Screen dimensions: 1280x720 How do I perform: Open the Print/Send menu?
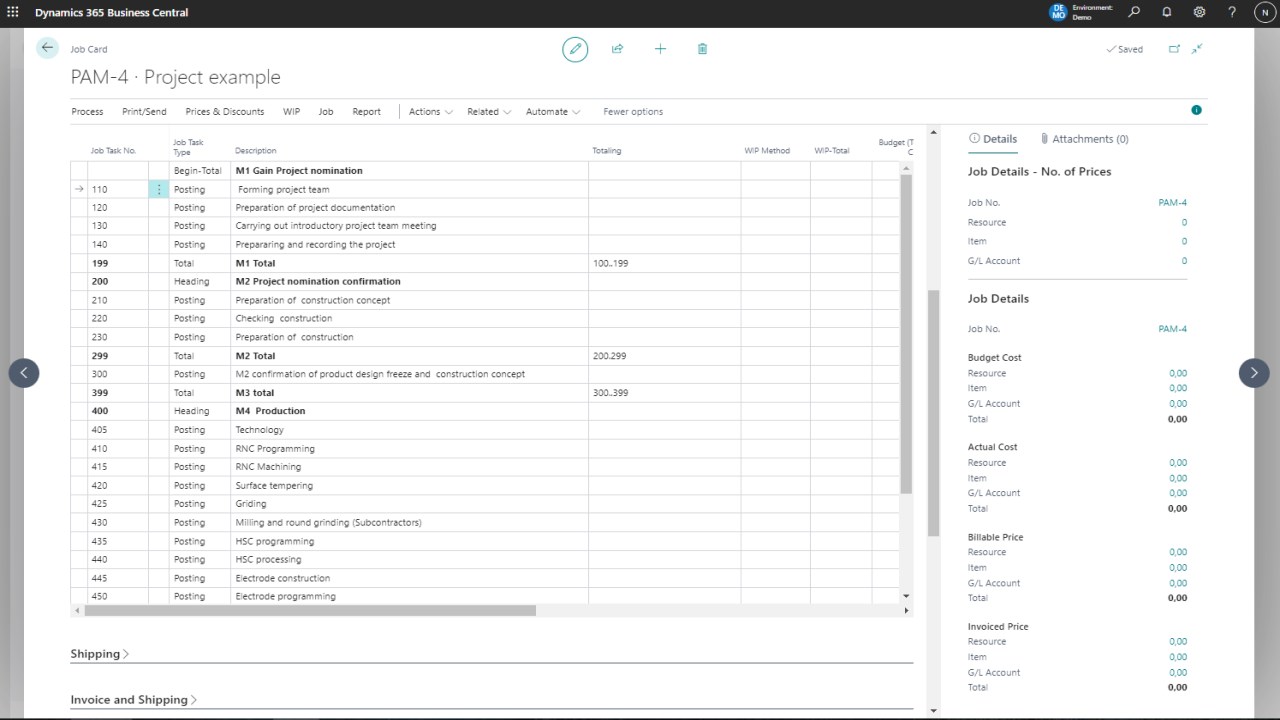[144, 111]
